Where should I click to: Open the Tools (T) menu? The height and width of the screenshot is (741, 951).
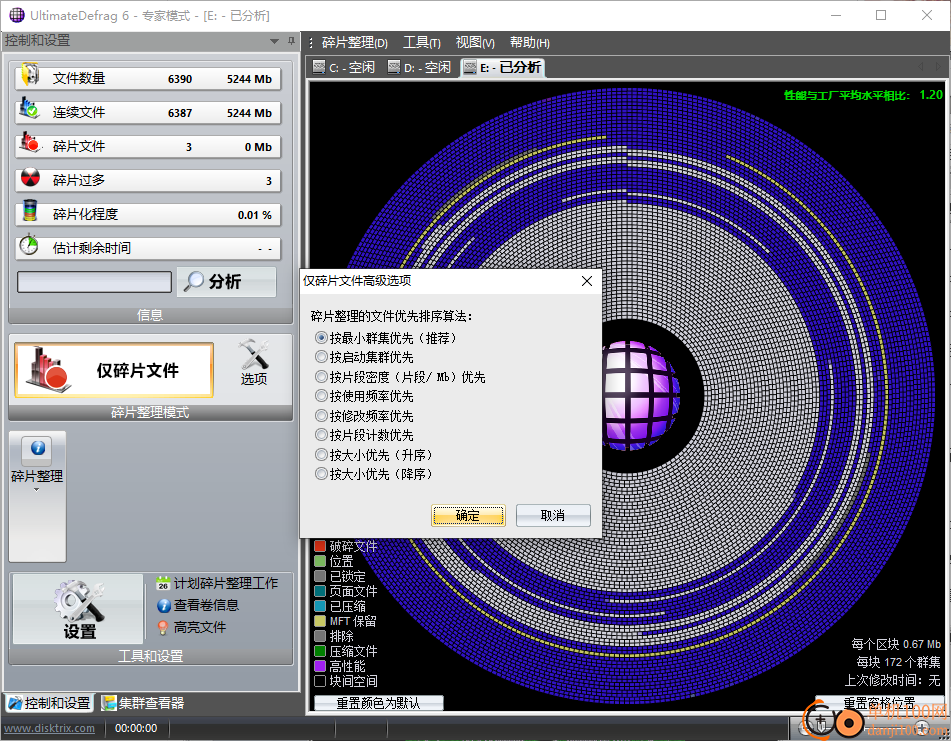[x=422, y=42]
